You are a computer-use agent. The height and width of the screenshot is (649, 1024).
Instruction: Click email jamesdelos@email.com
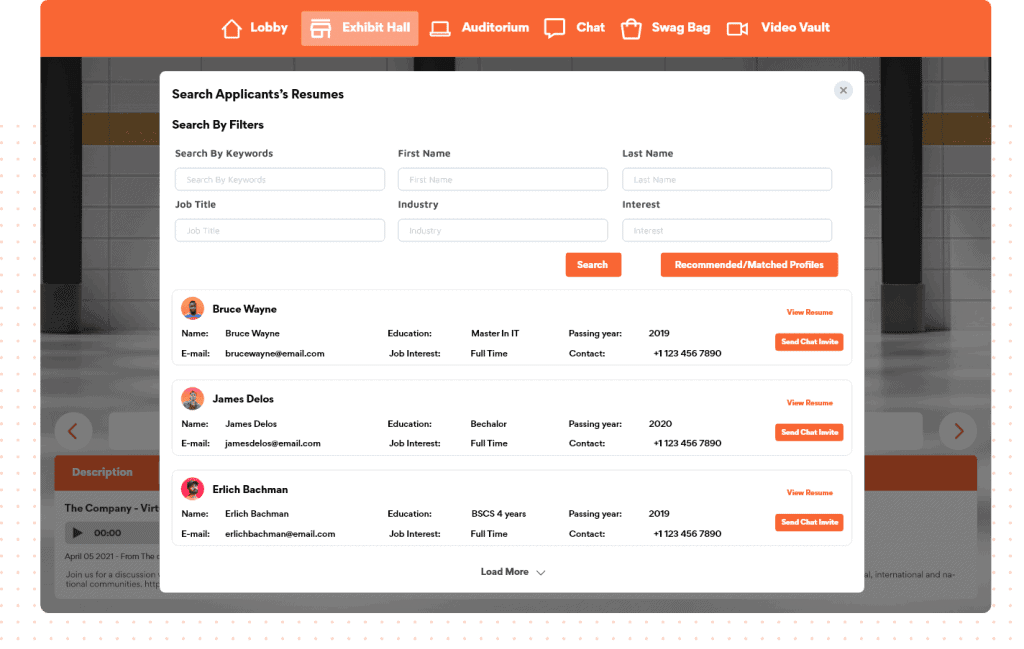click(x=273, y=443)
